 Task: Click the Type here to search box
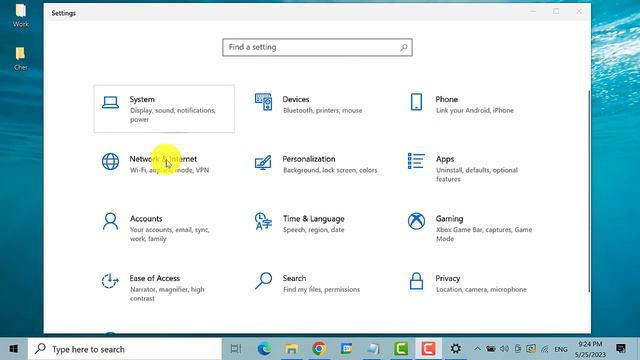[124, 349]
